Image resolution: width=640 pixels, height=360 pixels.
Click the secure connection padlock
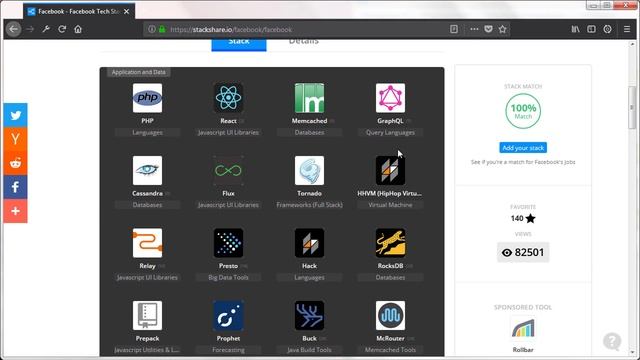click(162, 29)
